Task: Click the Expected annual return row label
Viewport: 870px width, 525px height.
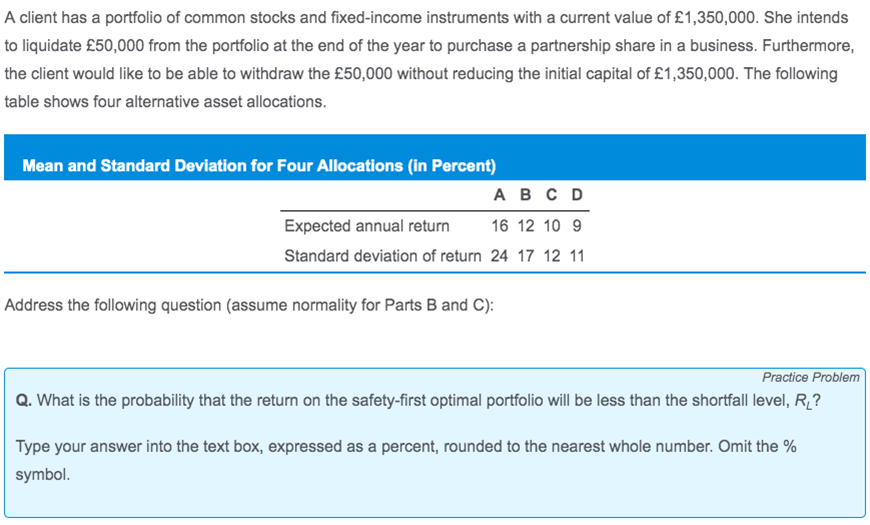Action: (367, 226)
